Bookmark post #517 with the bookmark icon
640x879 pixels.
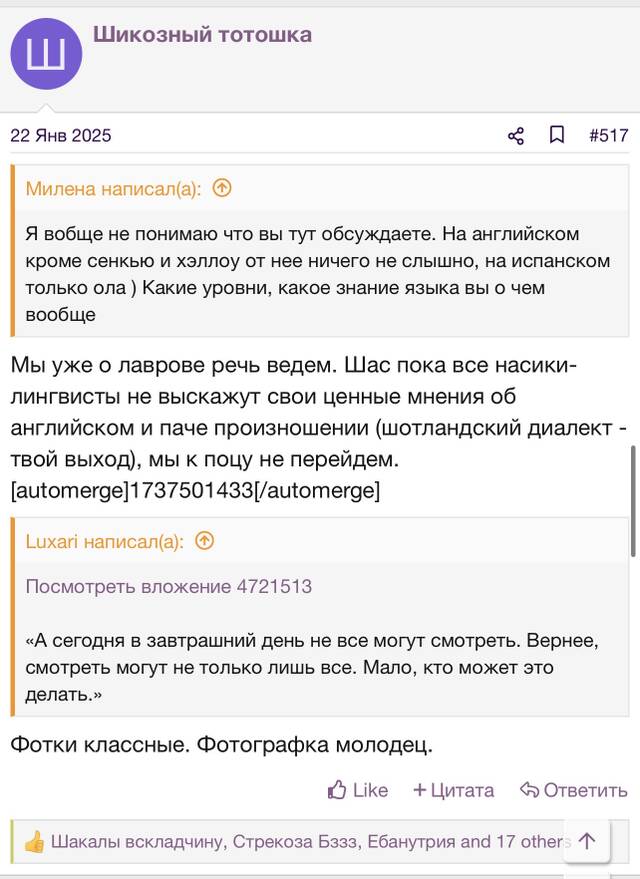(x=556, y=135)
